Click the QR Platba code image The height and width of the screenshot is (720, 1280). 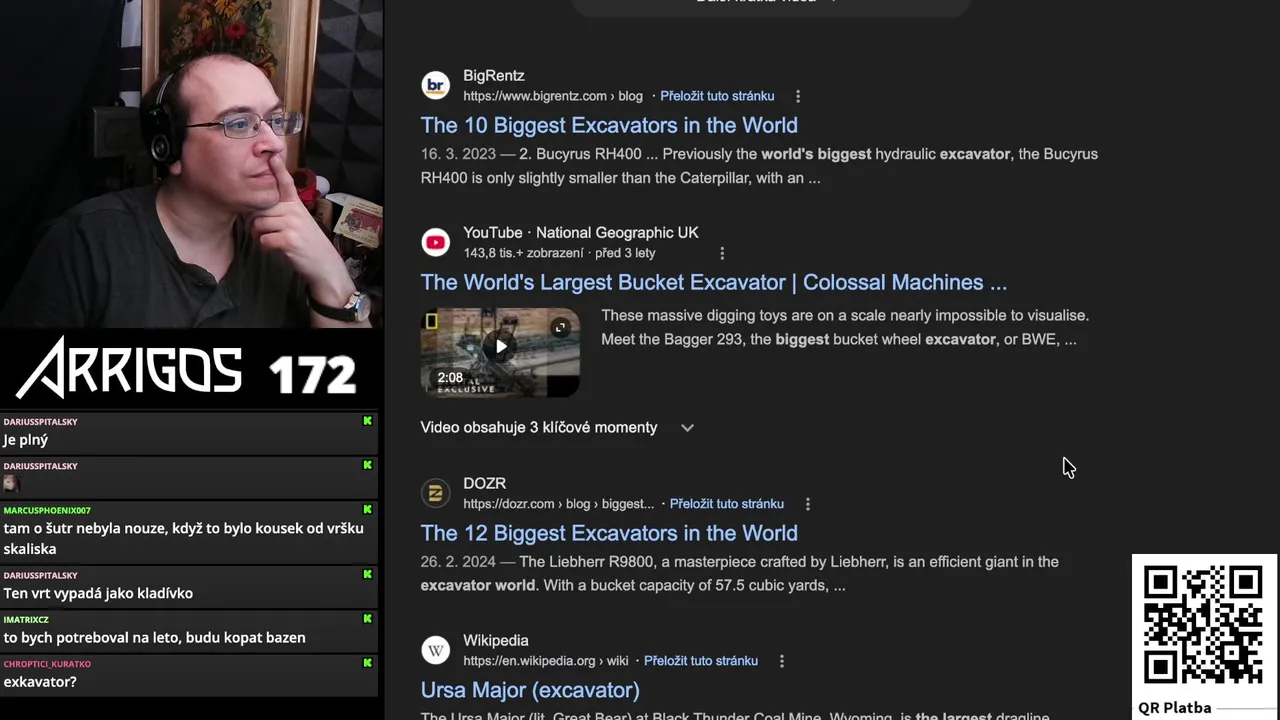pos(1203,625)
